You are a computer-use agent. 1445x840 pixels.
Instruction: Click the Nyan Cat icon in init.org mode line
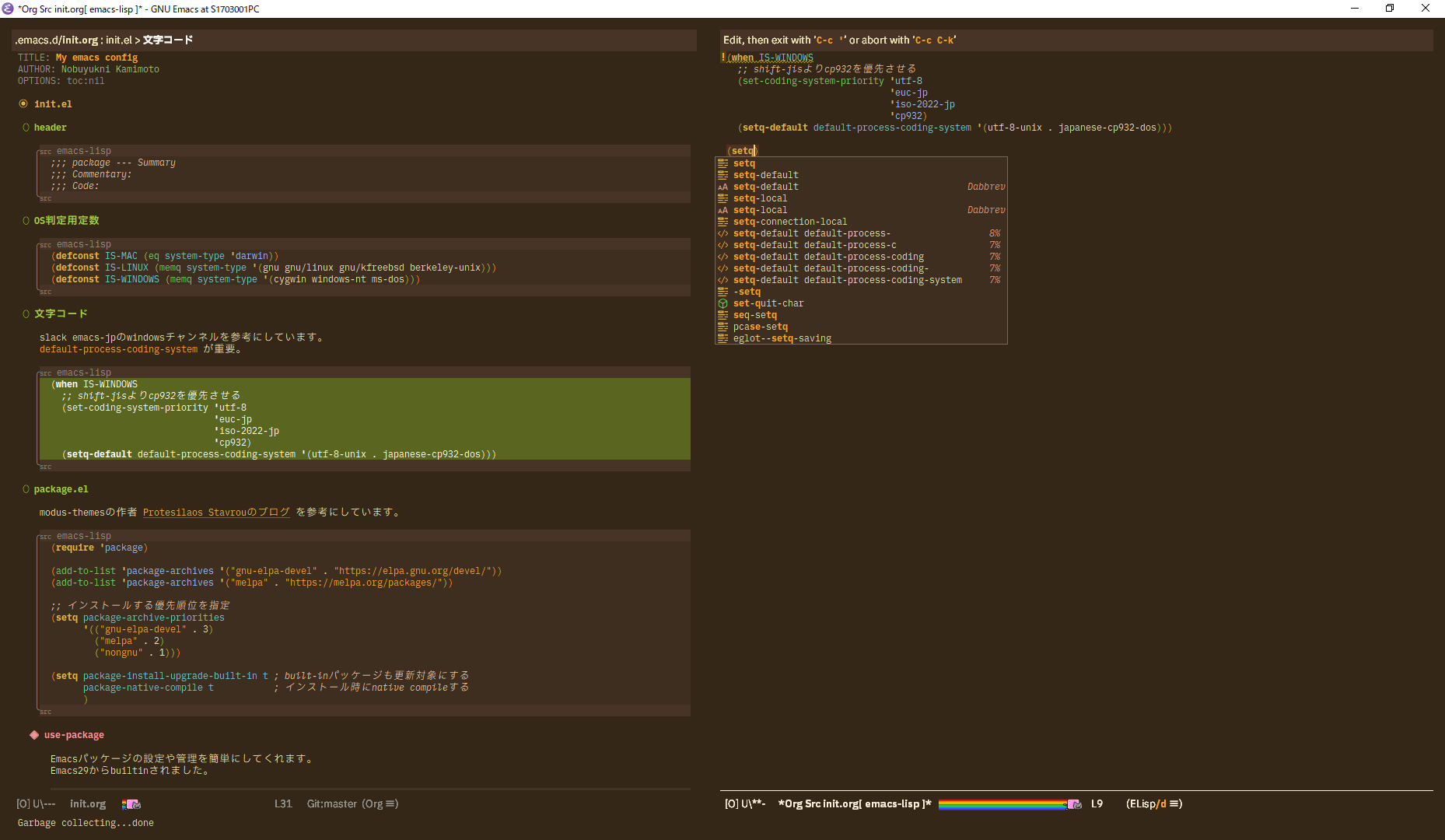pos(131,804)
